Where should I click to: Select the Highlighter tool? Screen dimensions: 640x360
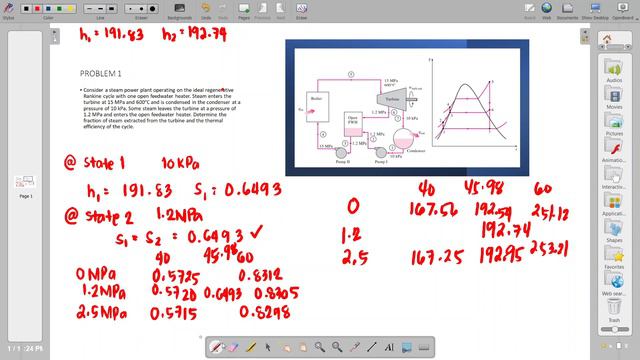(250, 347)
